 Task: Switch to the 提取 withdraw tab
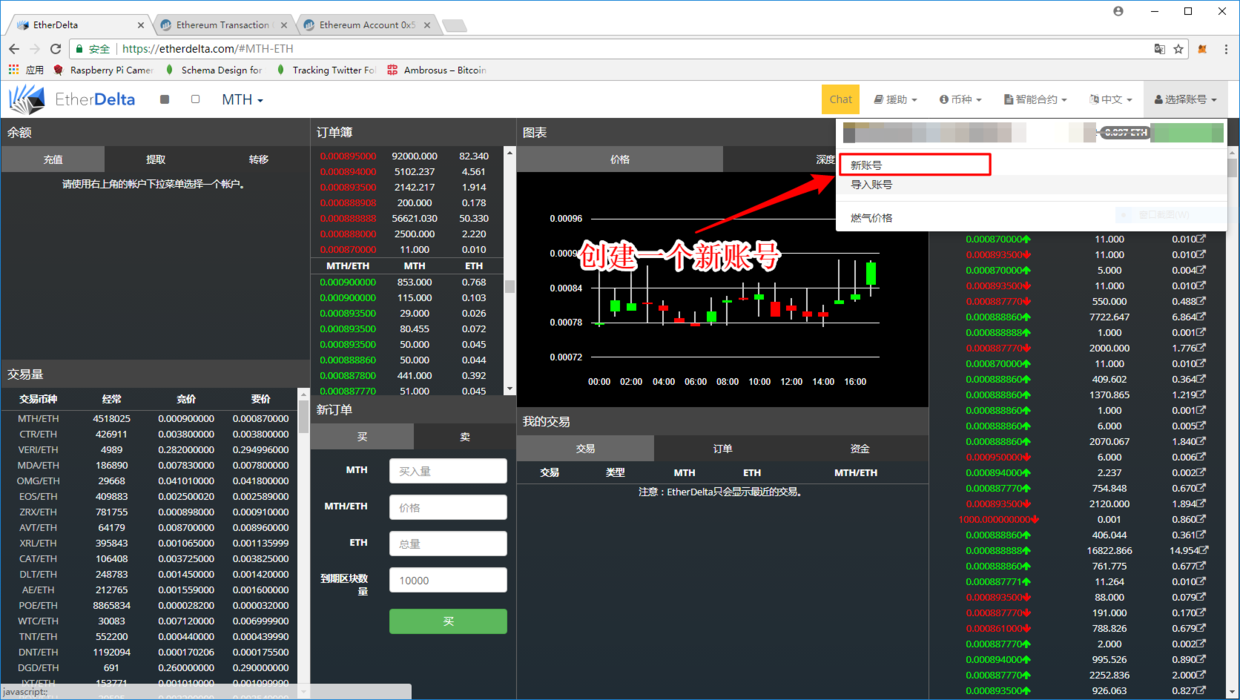click(156, 159)
